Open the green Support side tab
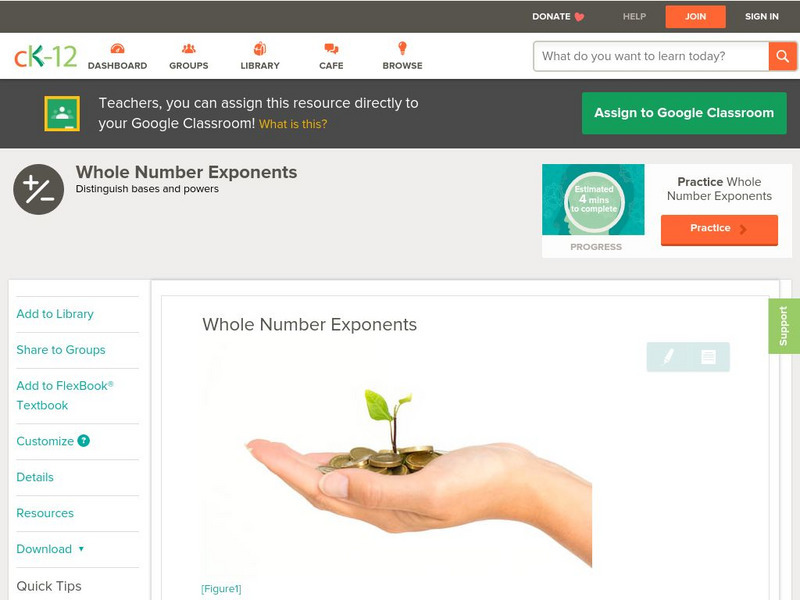 [x=784, y=326]
